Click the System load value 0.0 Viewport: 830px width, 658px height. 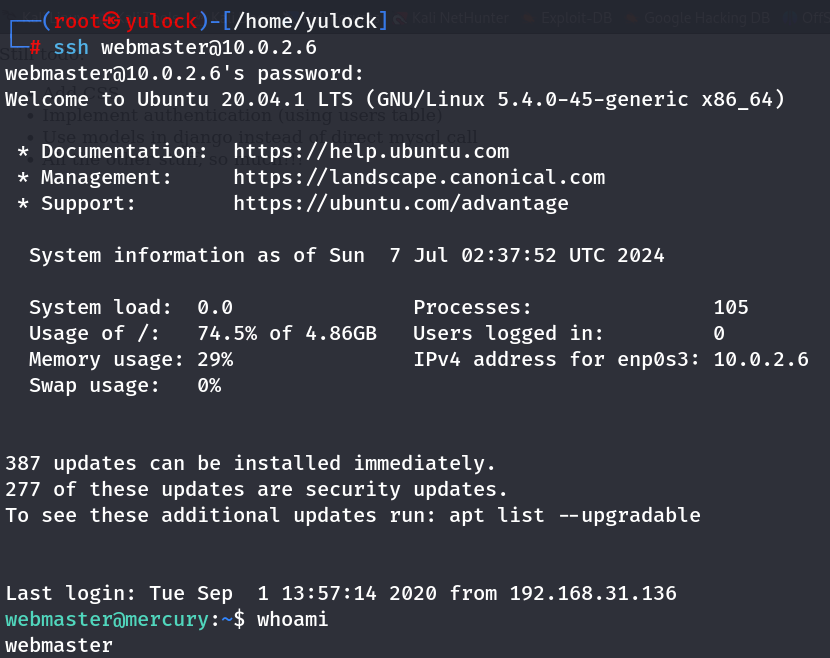215,308
